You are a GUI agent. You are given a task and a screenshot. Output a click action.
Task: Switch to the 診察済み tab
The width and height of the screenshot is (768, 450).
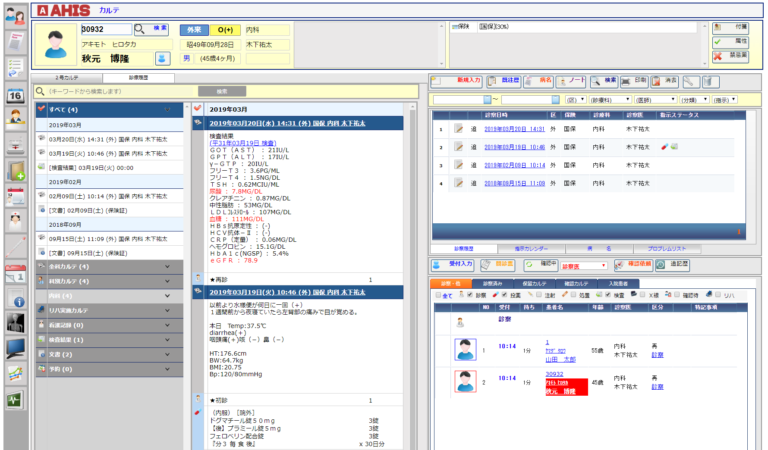tap(500, 284)
